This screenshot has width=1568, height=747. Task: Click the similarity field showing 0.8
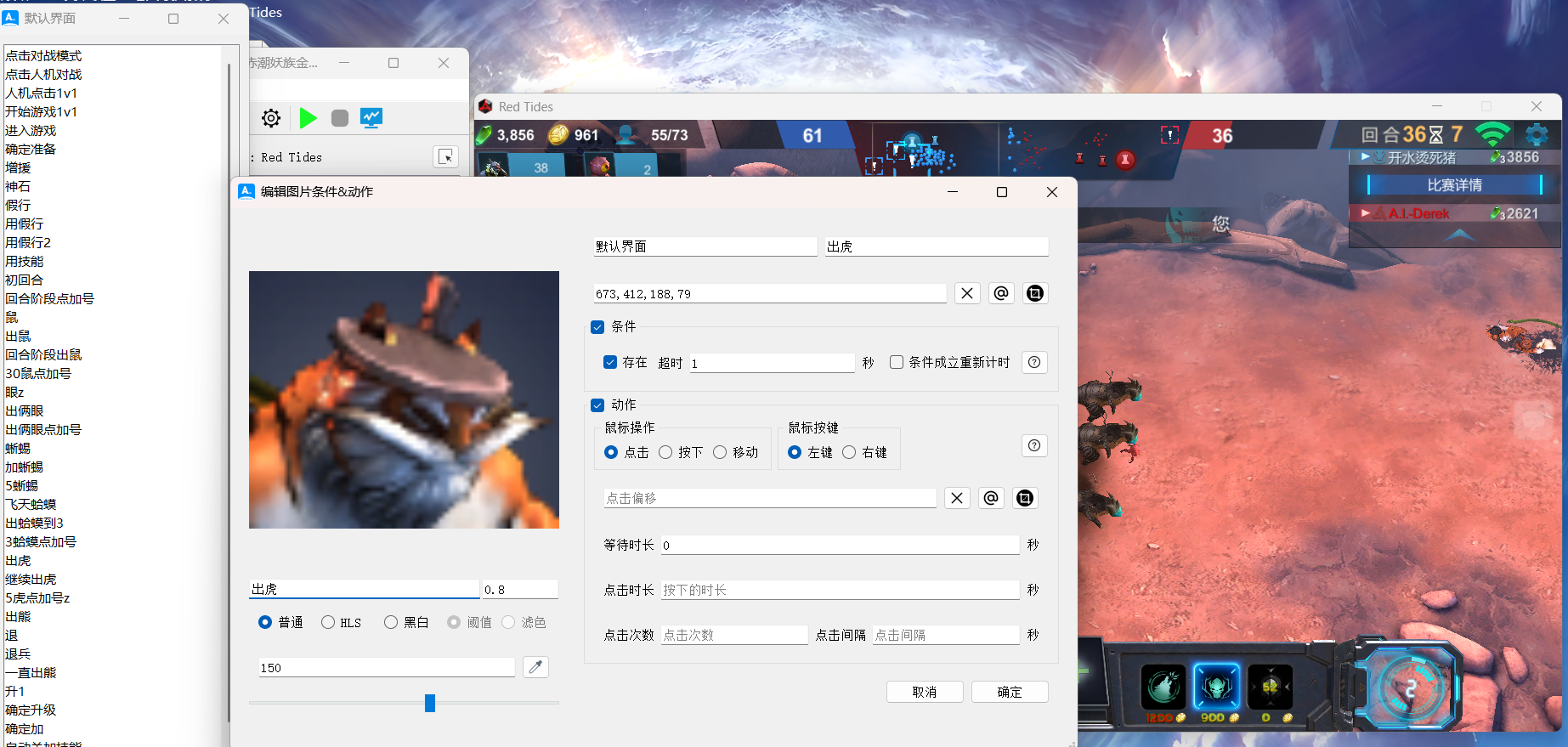pyautogui.click(x=520, y=589)
